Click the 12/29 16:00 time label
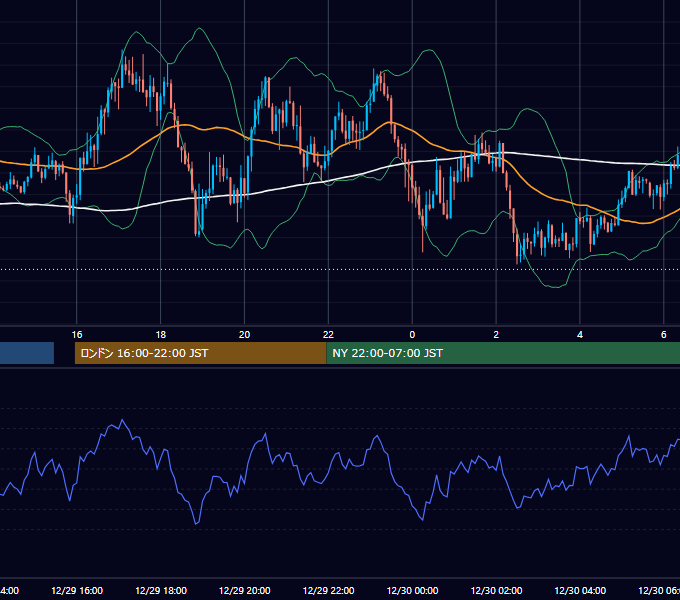The image size is (680, 600). (77, 590)
